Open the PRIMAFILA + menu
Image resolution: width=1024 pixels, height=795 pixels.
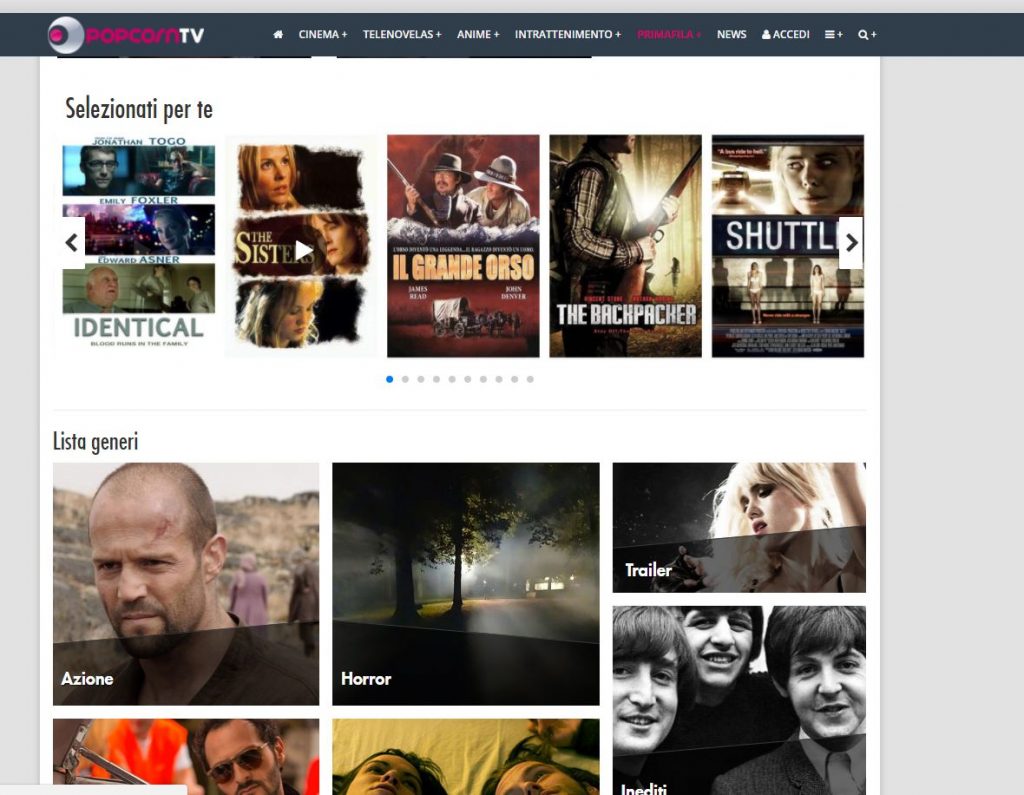(669, 35)
